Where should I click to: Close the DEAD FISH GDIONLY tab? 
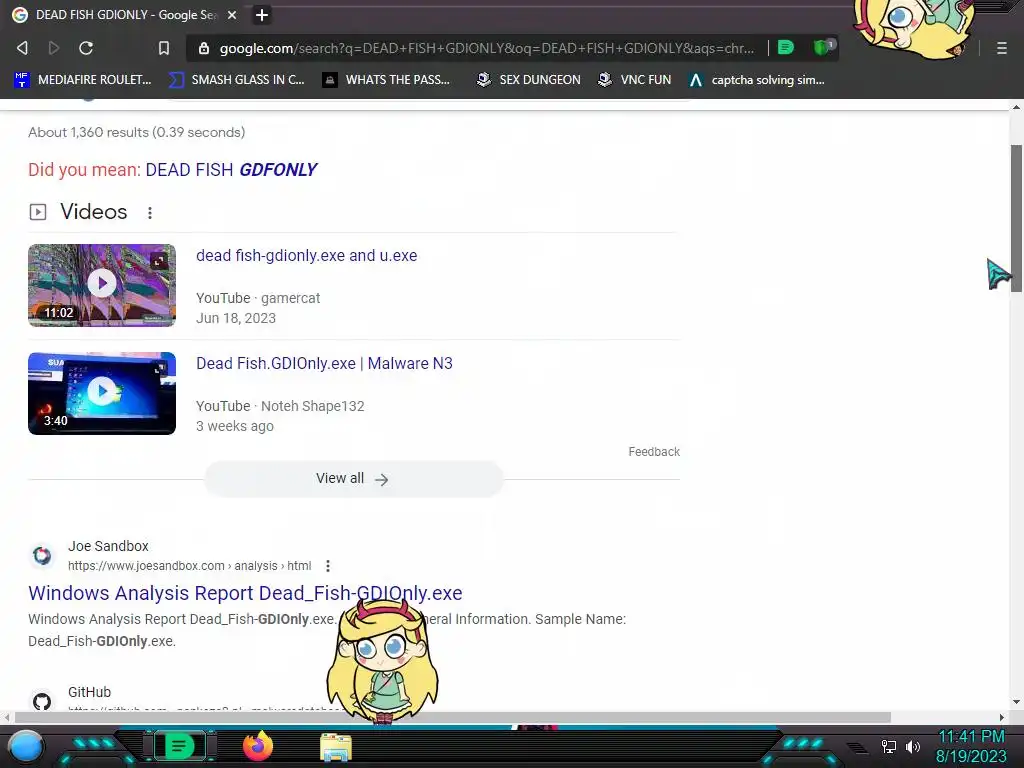coord(232,15)
